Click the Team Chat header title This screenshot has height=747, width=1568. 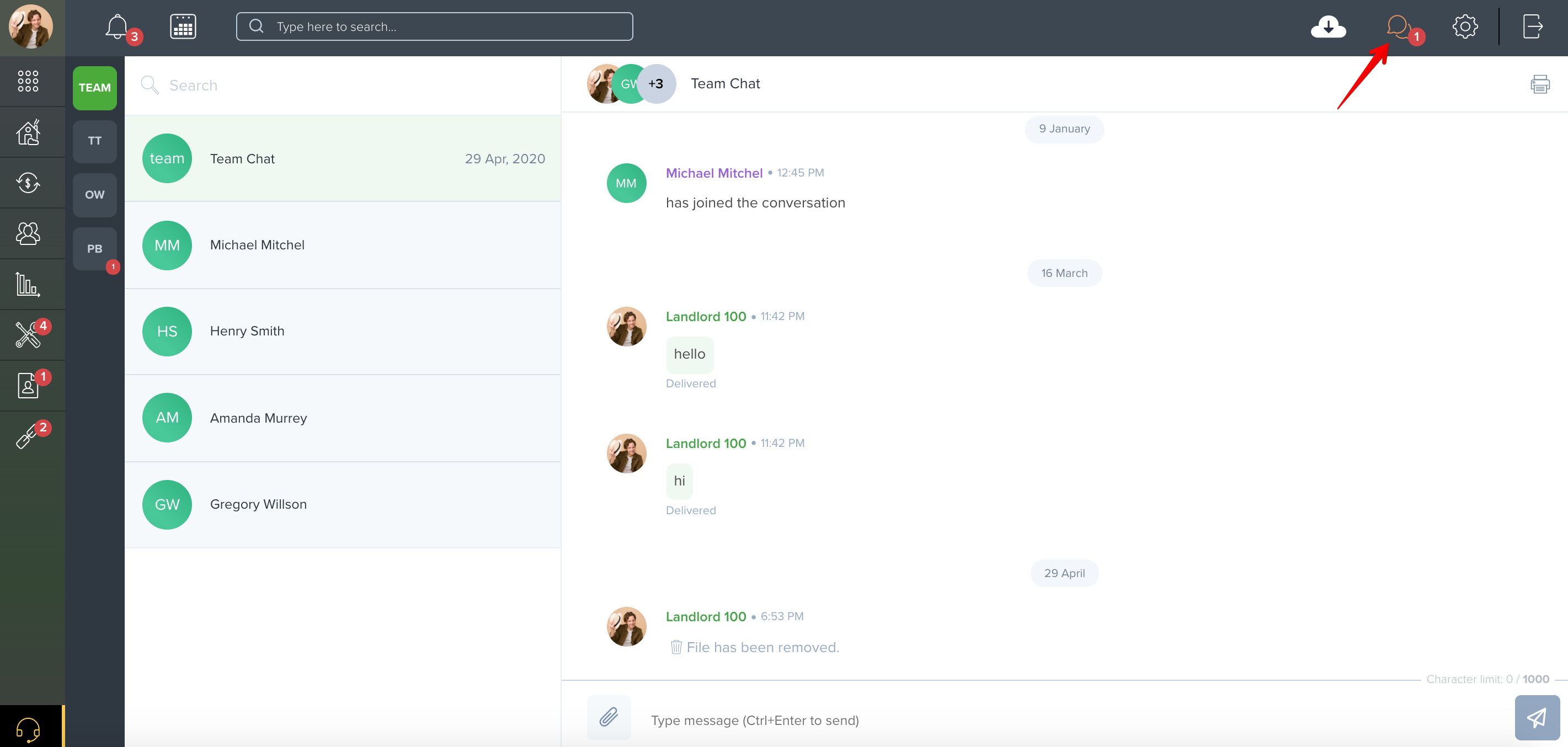point(725,84)
